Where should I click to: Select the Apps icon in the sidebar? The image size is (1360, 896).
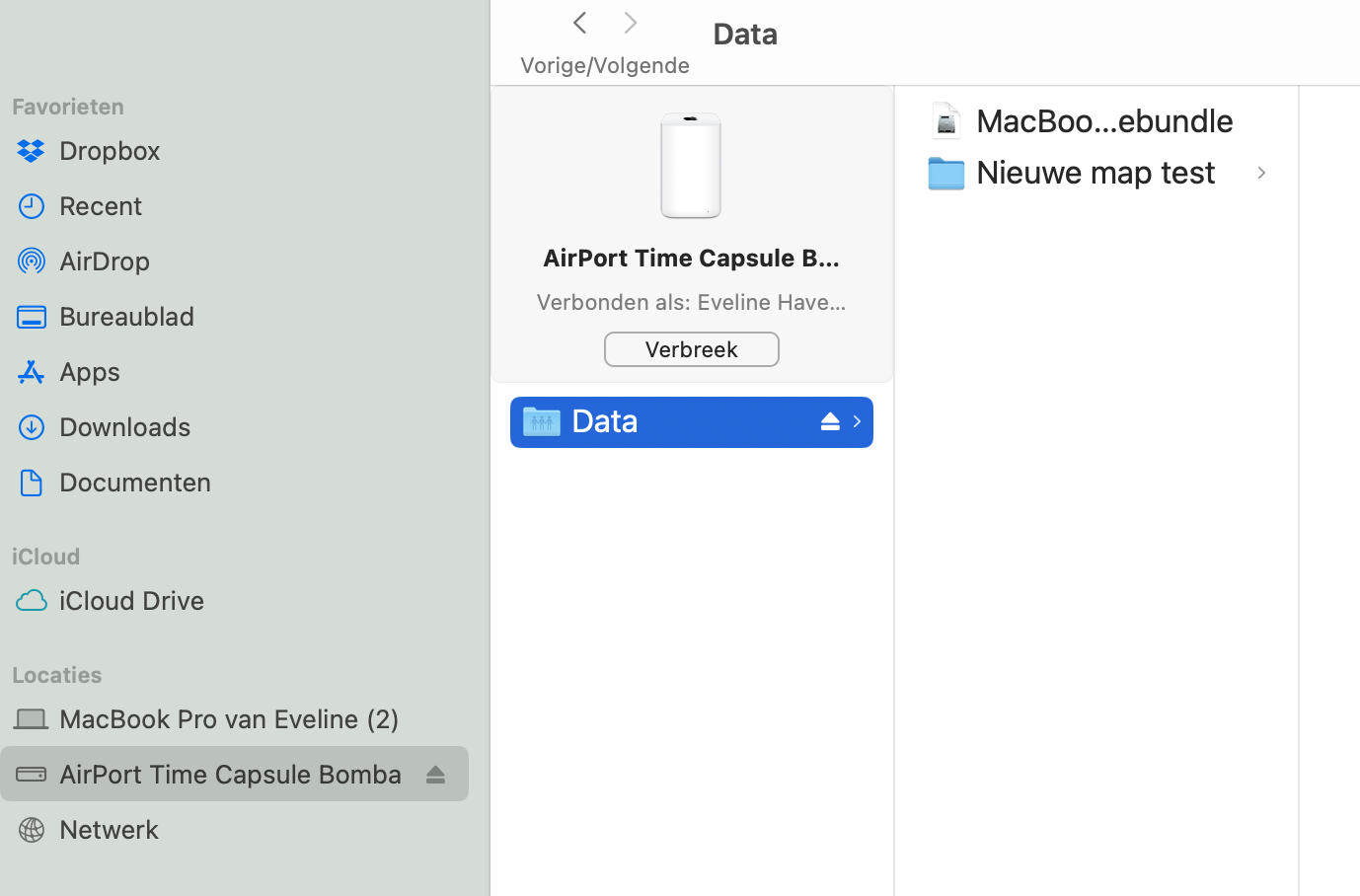[x=31, y=371]
